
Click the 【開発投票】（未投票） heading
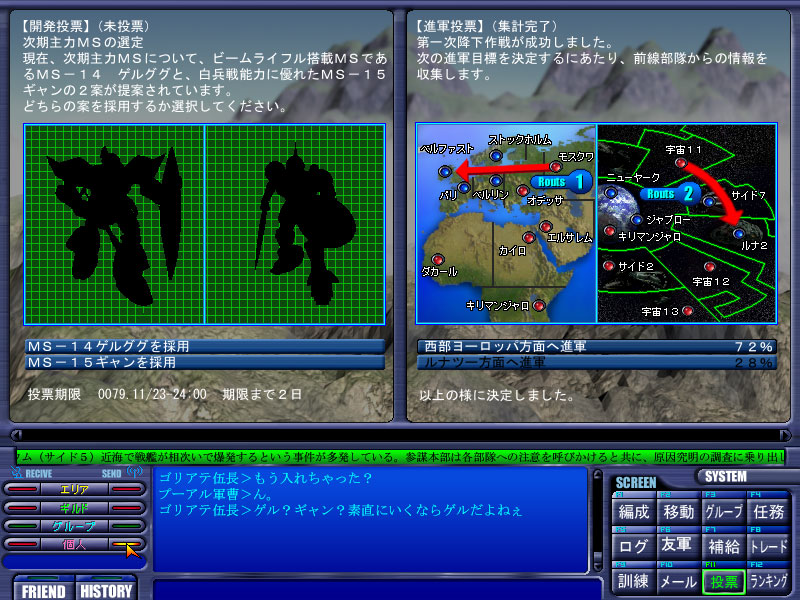point(87,26)
